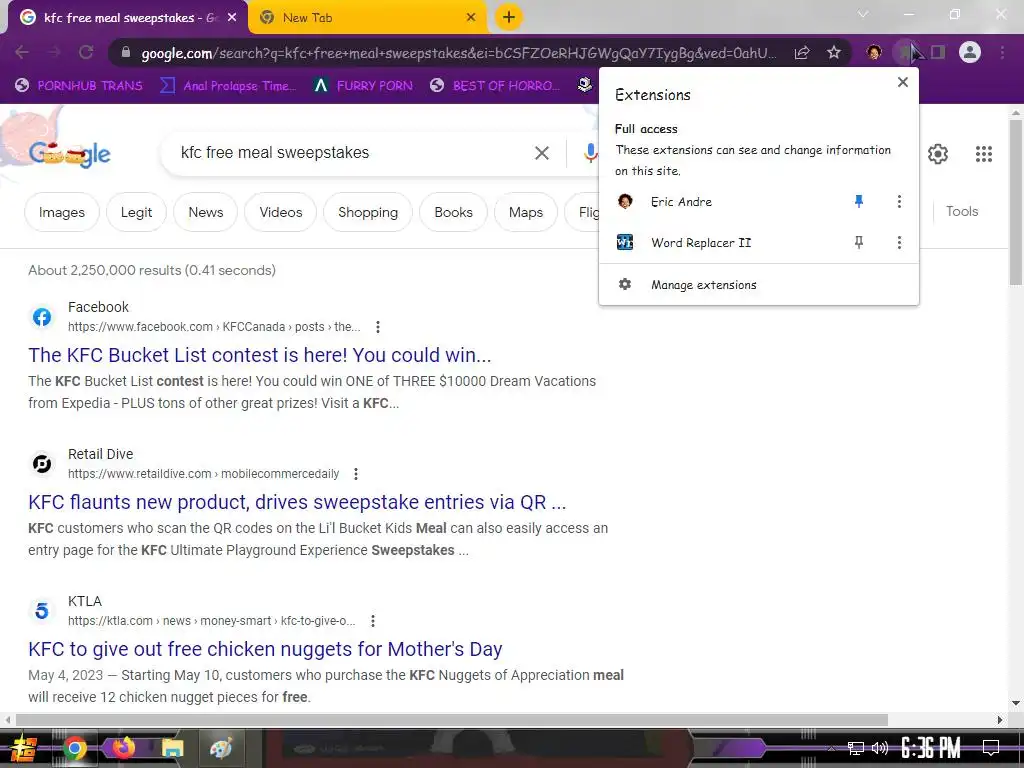Click the Google doodle logo
This screenshot has width=1024, height=768.
(x=69, y=154)
